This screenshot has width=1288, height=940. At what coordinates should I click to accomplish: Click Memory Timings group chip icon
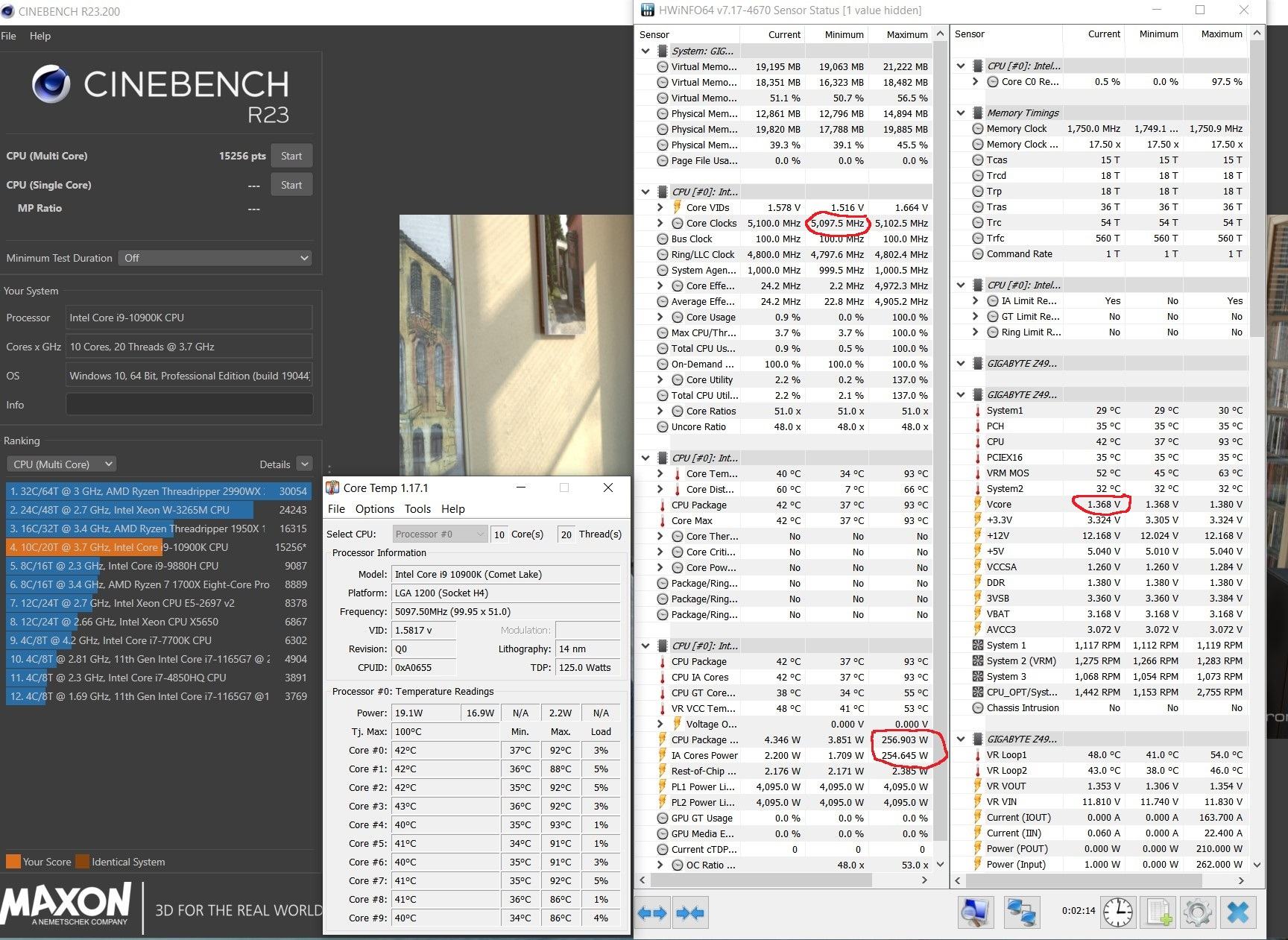point(977,113)
